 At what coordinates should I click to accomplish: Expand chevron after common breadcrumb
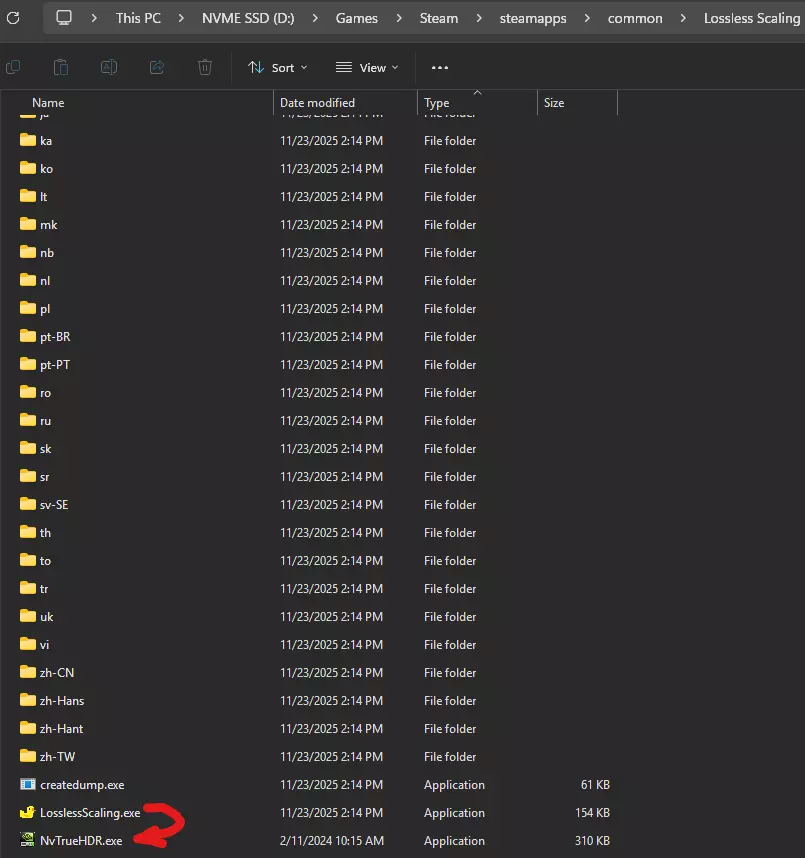tap(683, 18)
